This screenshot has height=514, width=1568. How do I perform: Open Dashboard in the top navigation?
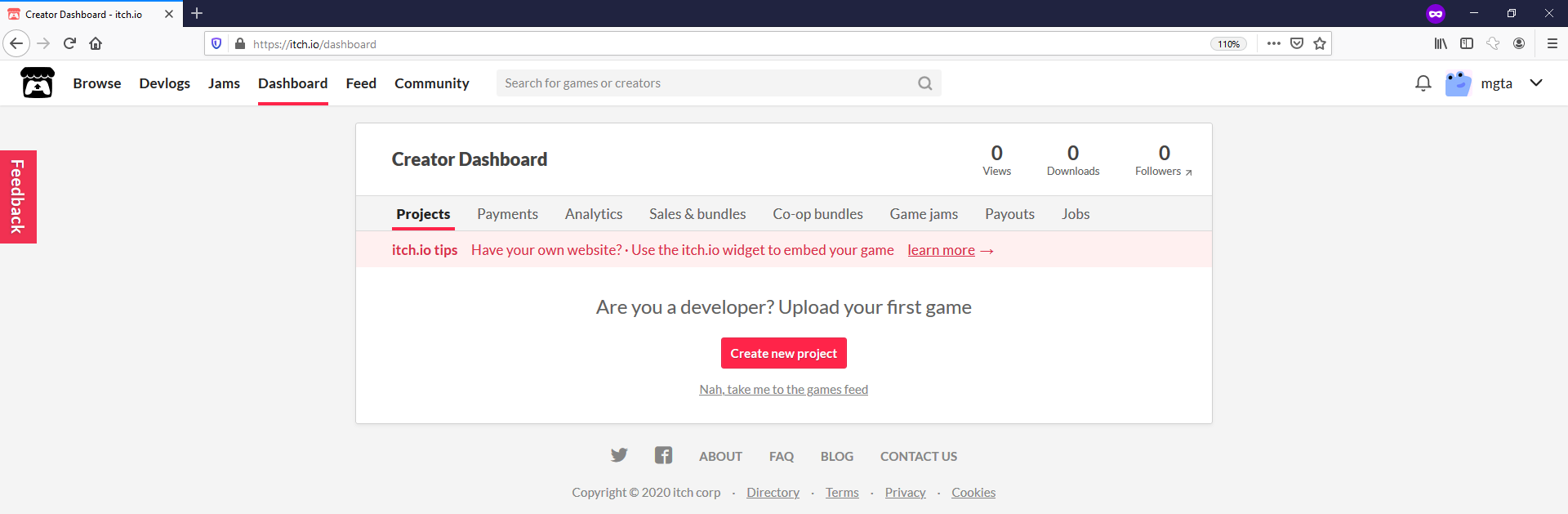pyautogui.click(x=293, y=83)
